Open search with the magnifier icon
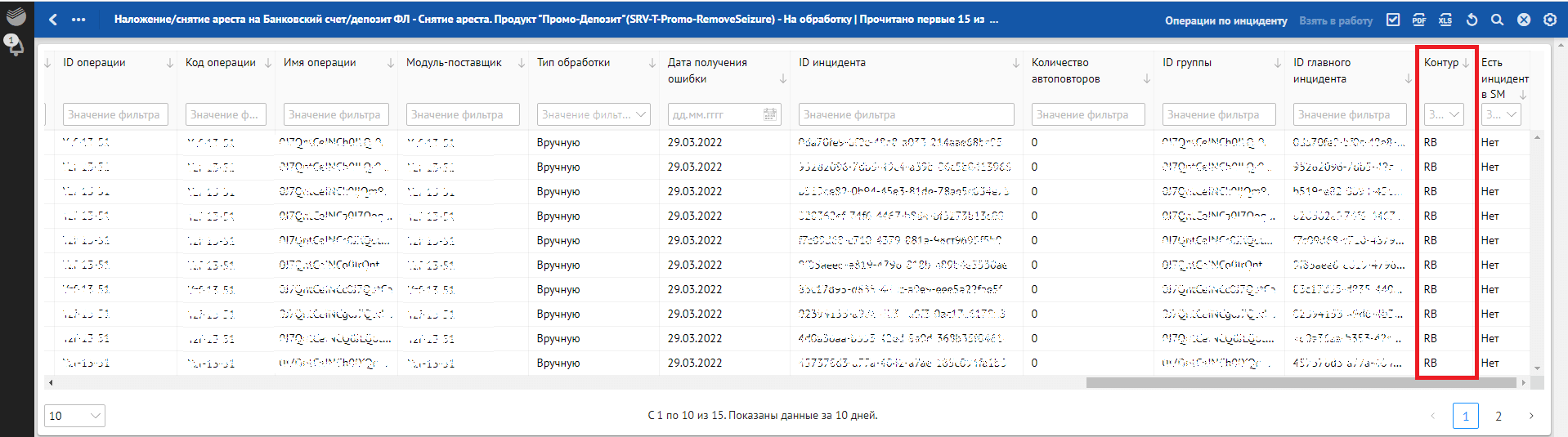Viewport: 1568px width, 437px height. click(1497, 20)
